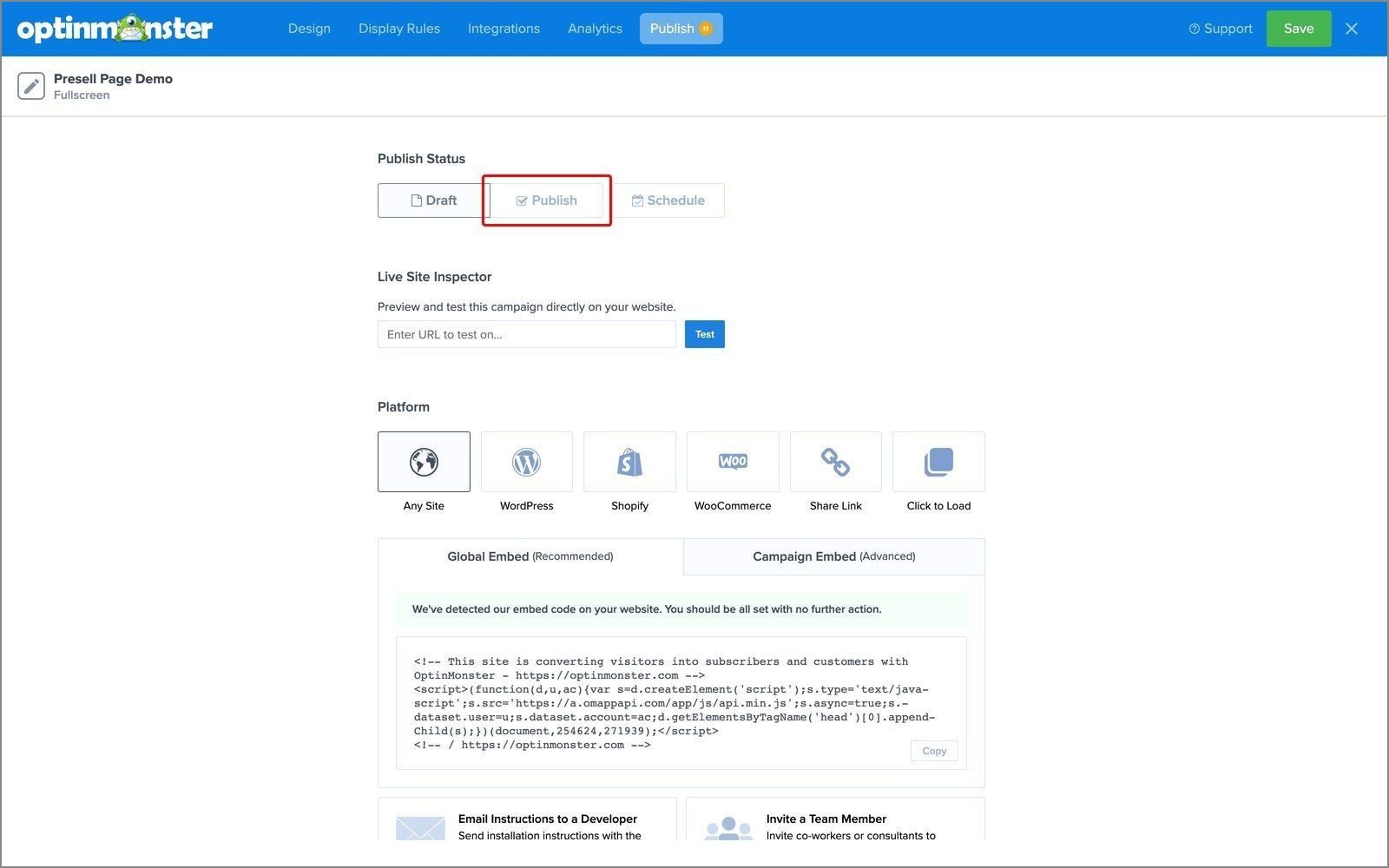Select the Share Link chain icon
The height and width of the screenshot is (868, 1389).
pos(836,462)
